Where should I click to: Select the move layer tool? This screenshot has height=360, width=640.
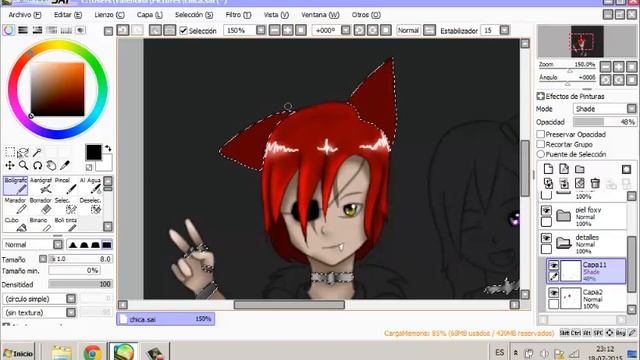point(10,165)
